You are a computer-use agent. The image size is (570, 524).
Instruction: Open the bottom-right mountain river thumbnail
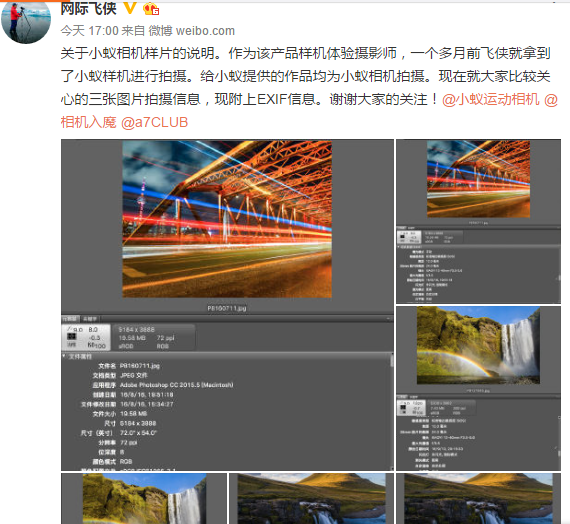tap(478, 499)
